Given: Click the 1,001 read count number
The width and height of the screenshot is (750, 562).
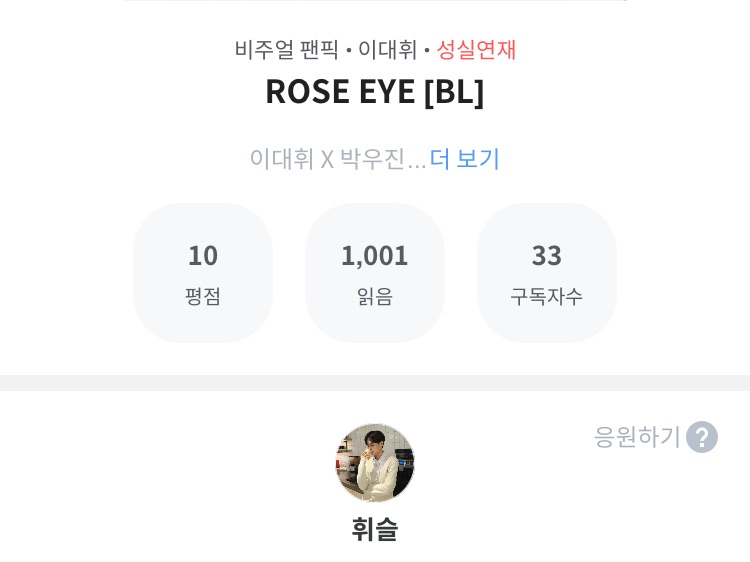Looking at the screenshot, I should click(375, 255).
